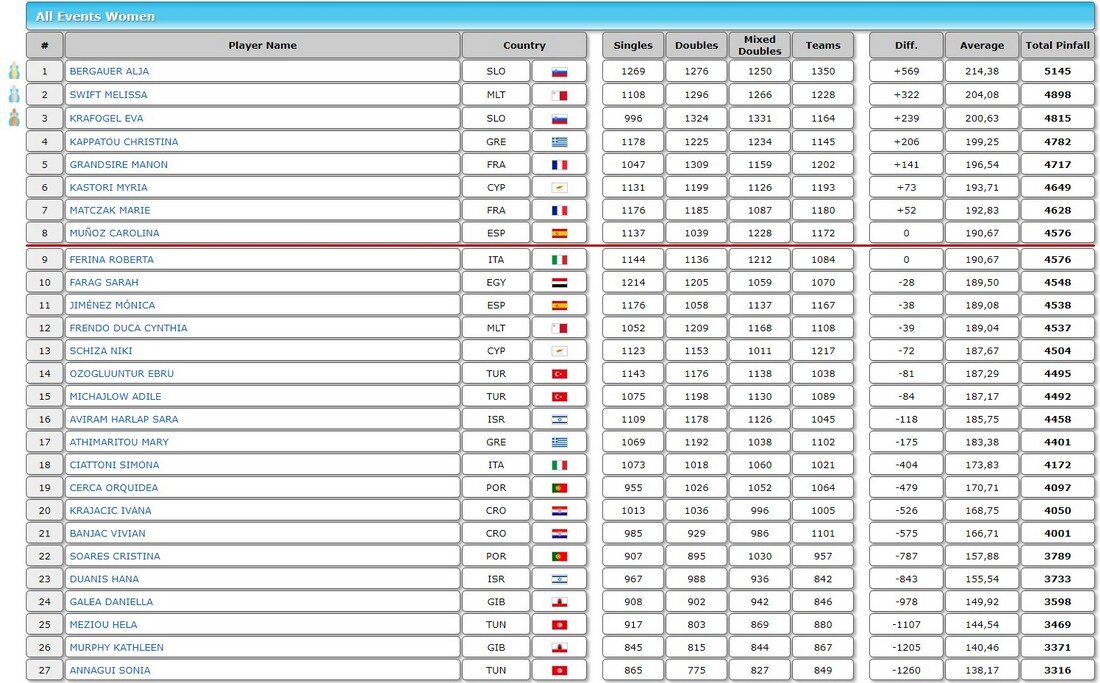This screenshot has width=1100, height=683.
Task: Click Turkey flag in Michajlow Adile row
Action: [x=559, y=396]
